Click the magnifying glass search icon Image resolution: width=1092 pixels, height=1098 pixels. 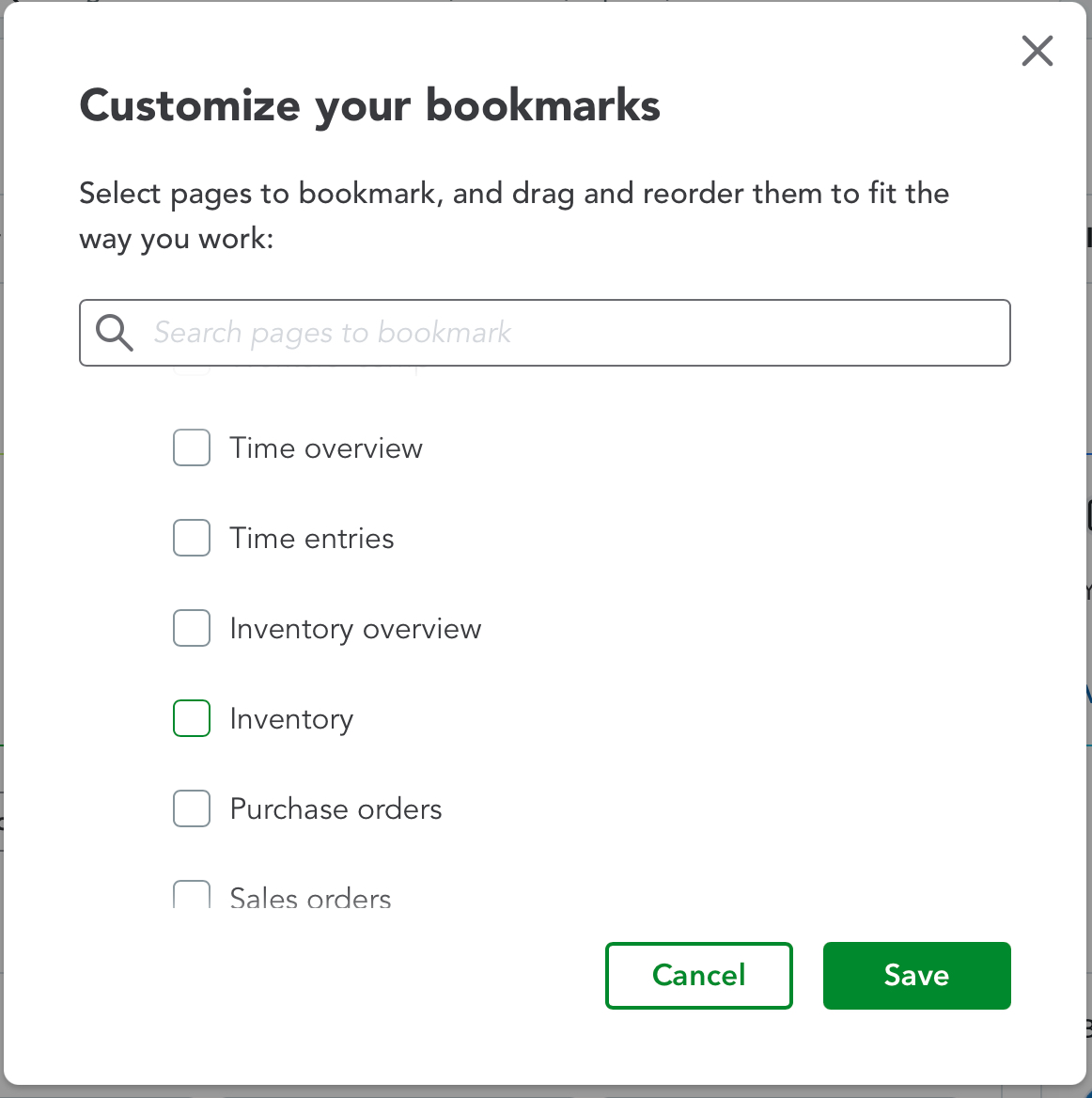click(115, 333)
